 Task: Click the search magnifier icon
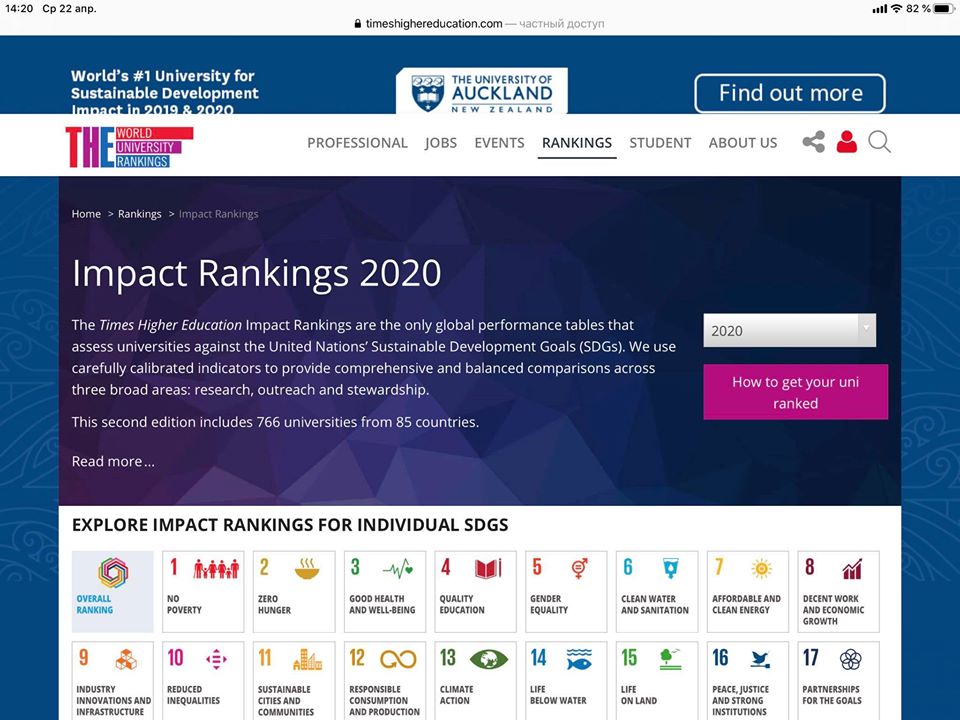[x=879, y=142]
